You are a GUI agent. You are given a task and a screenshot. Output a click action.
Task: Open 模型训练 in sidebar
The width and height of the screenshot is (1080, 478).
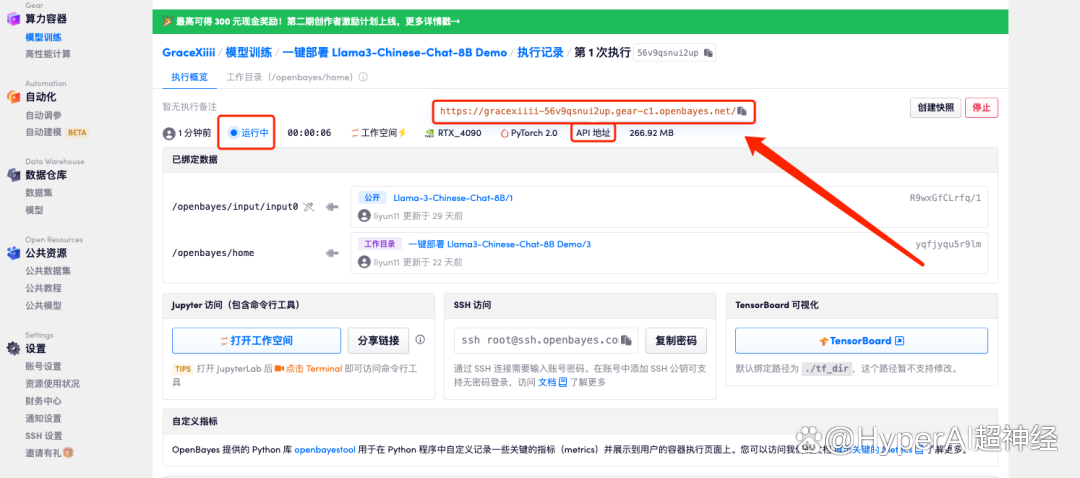pos(43,37)
